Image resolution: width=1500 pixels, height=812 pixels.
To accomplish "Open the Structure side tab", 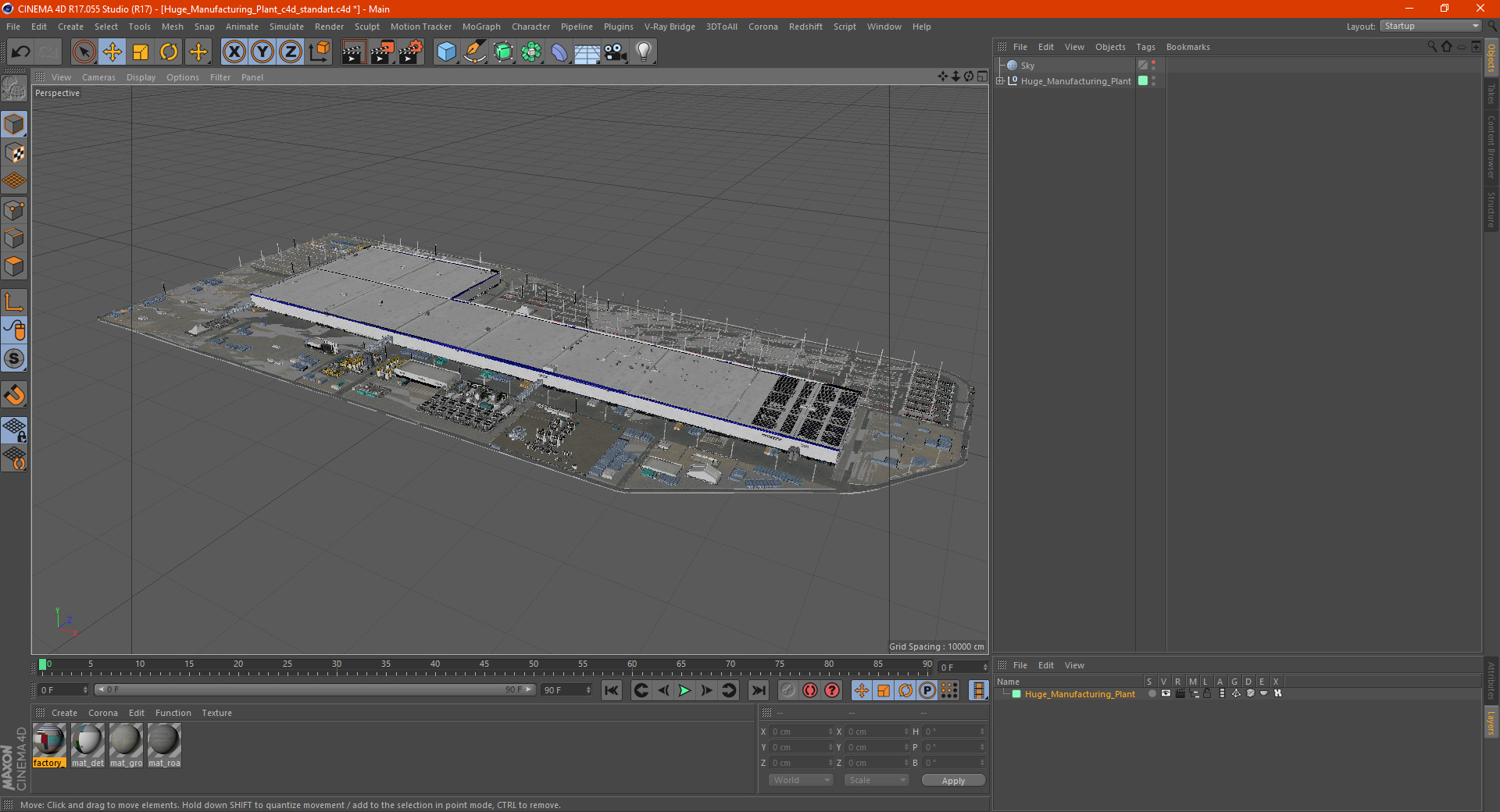I will click(1491, 209).
